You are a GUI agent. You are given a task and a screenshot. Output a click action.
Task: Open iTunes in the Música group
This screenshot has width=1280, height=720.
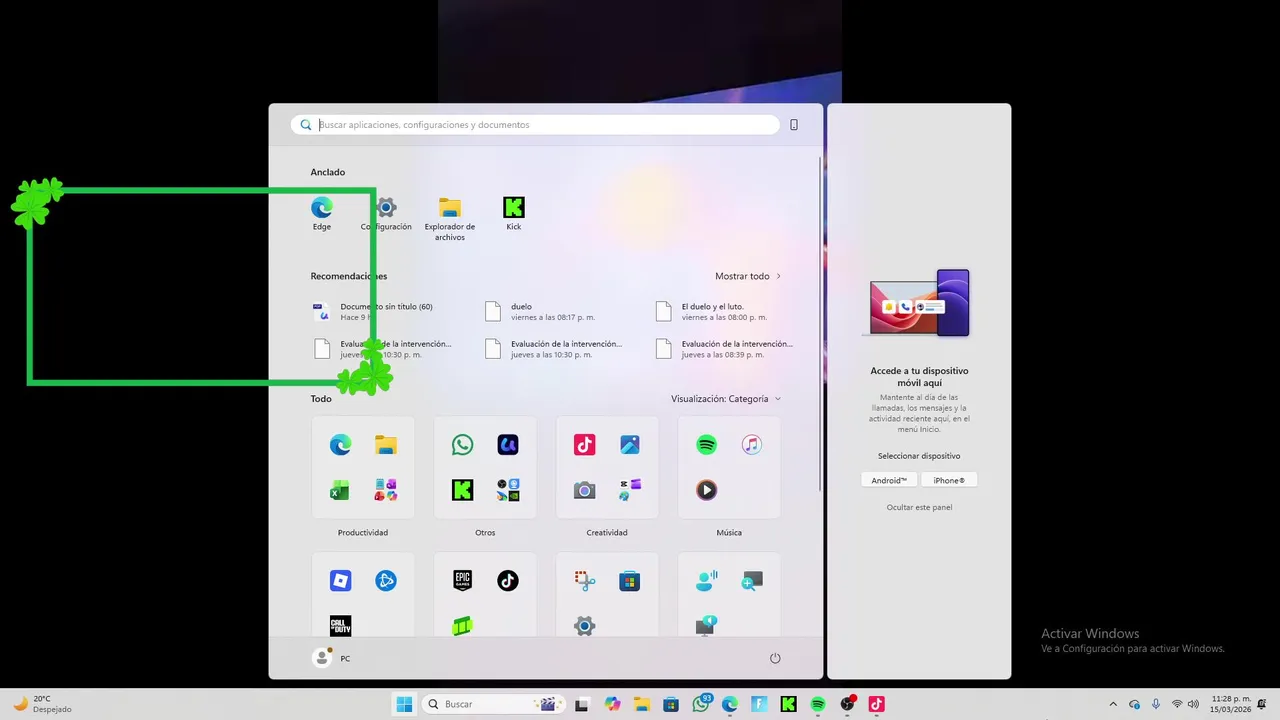pos(752,445)
